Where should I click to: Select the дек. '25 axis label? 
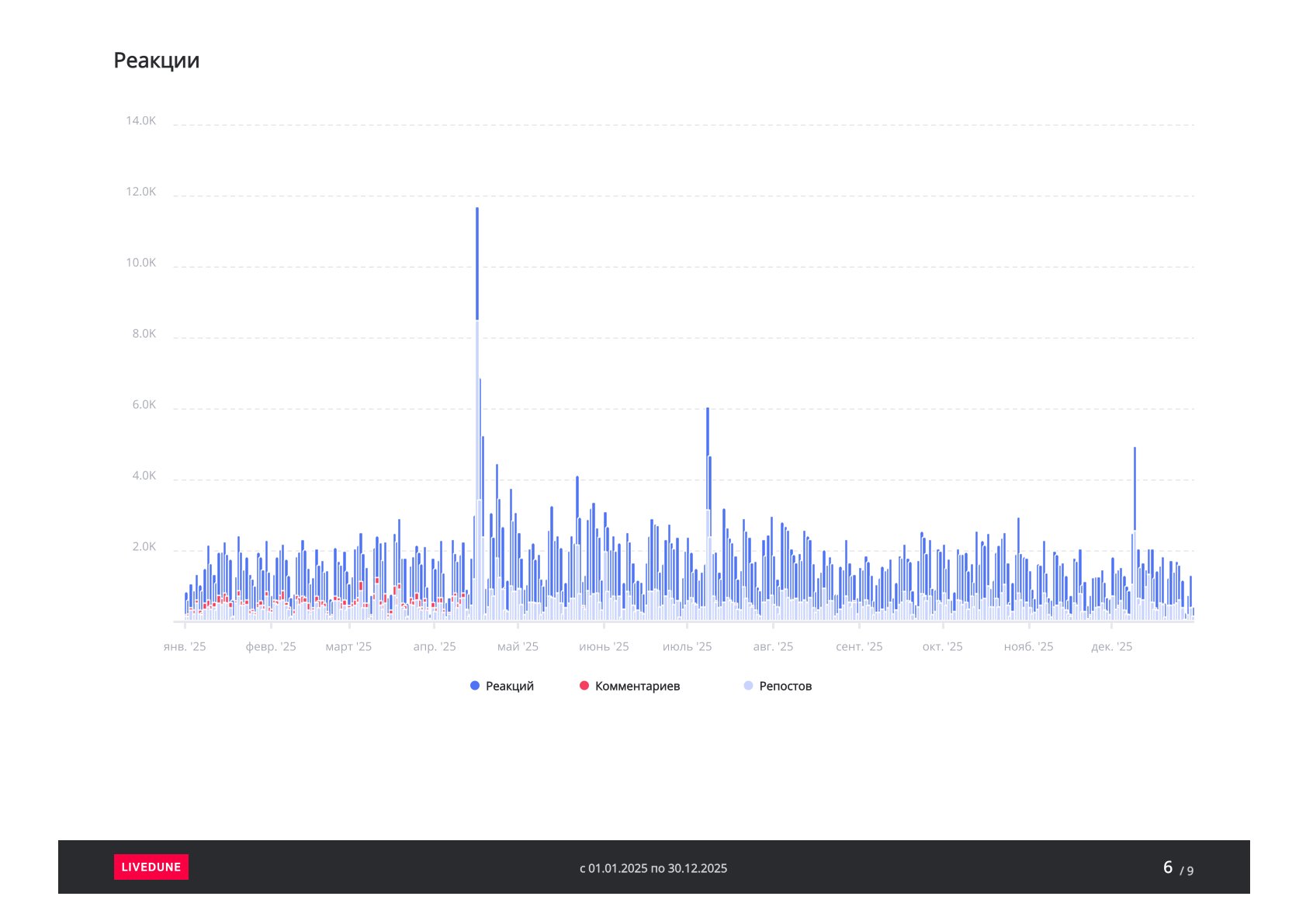1111,647
